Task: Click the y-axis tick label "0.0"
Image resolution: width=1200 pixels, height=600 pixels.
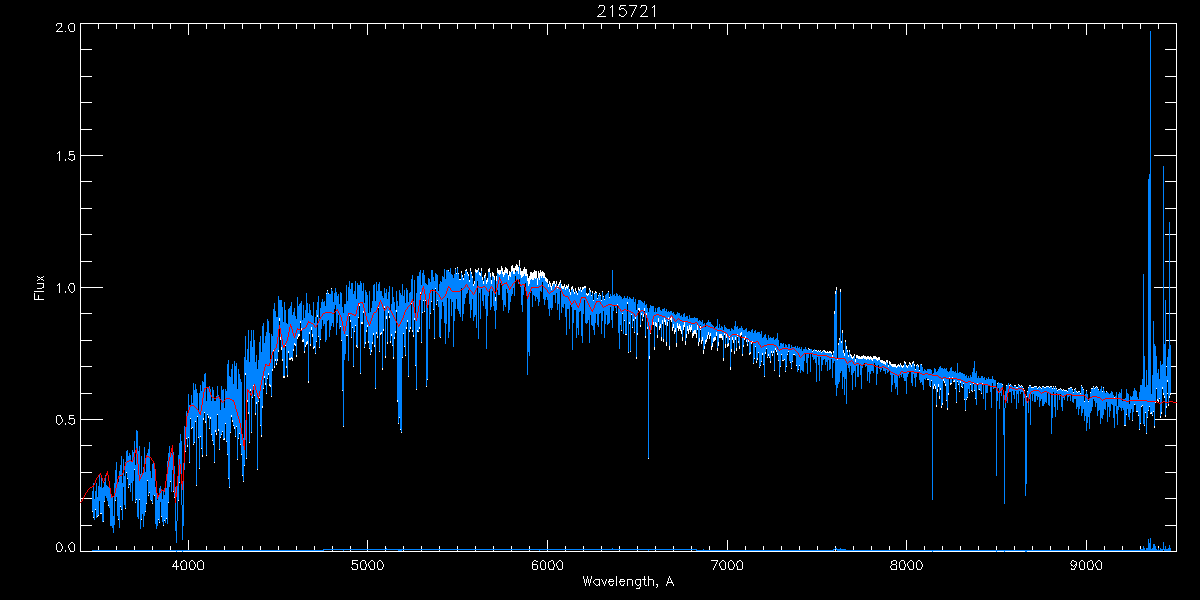Action: click(66, 547)
